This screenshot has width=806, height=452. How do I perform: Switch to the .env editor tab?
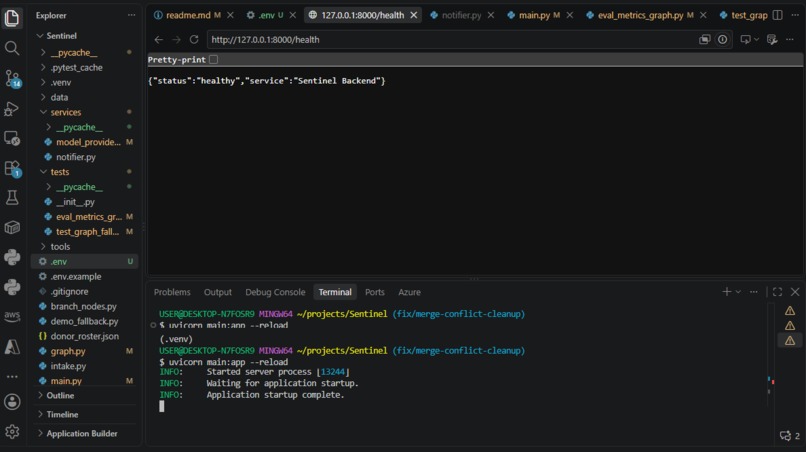(266, 15)
